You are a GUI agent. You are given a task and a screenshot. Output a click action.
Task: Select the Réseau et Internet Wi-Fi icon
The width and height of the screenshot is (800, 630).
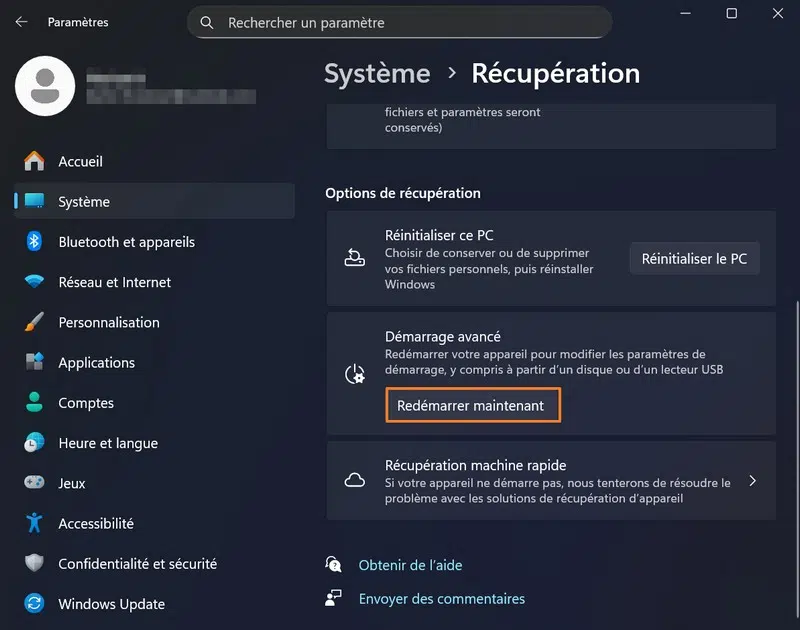coord(35,282)
